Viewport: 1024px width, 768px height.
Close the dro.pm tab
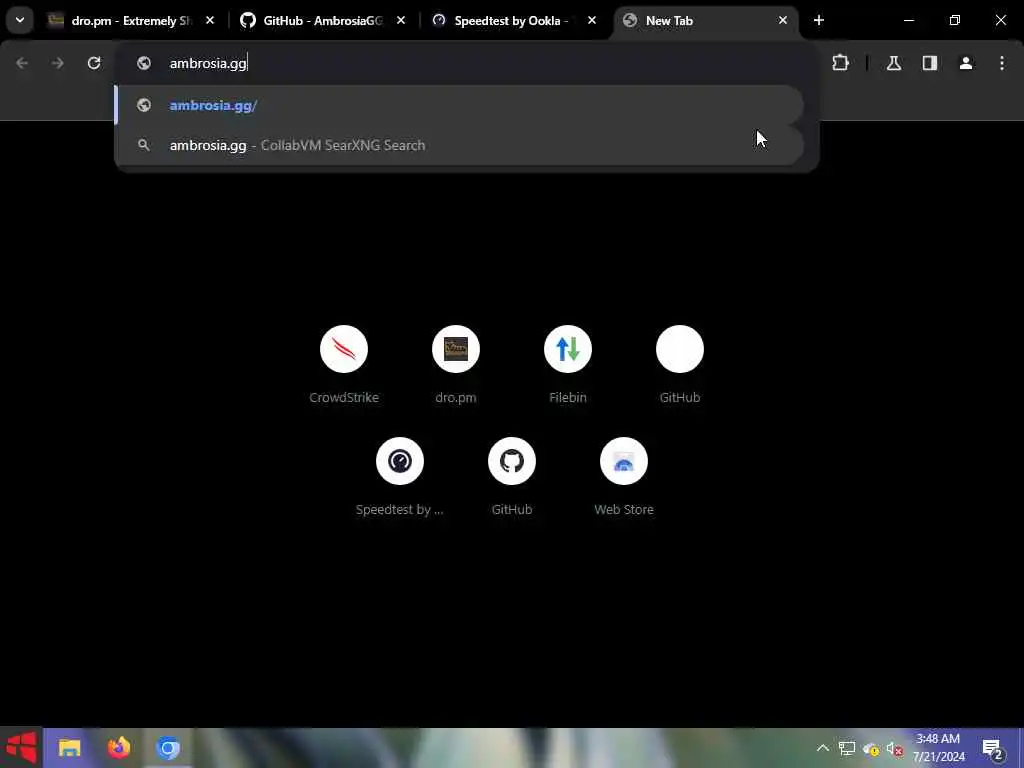[210, 20]
